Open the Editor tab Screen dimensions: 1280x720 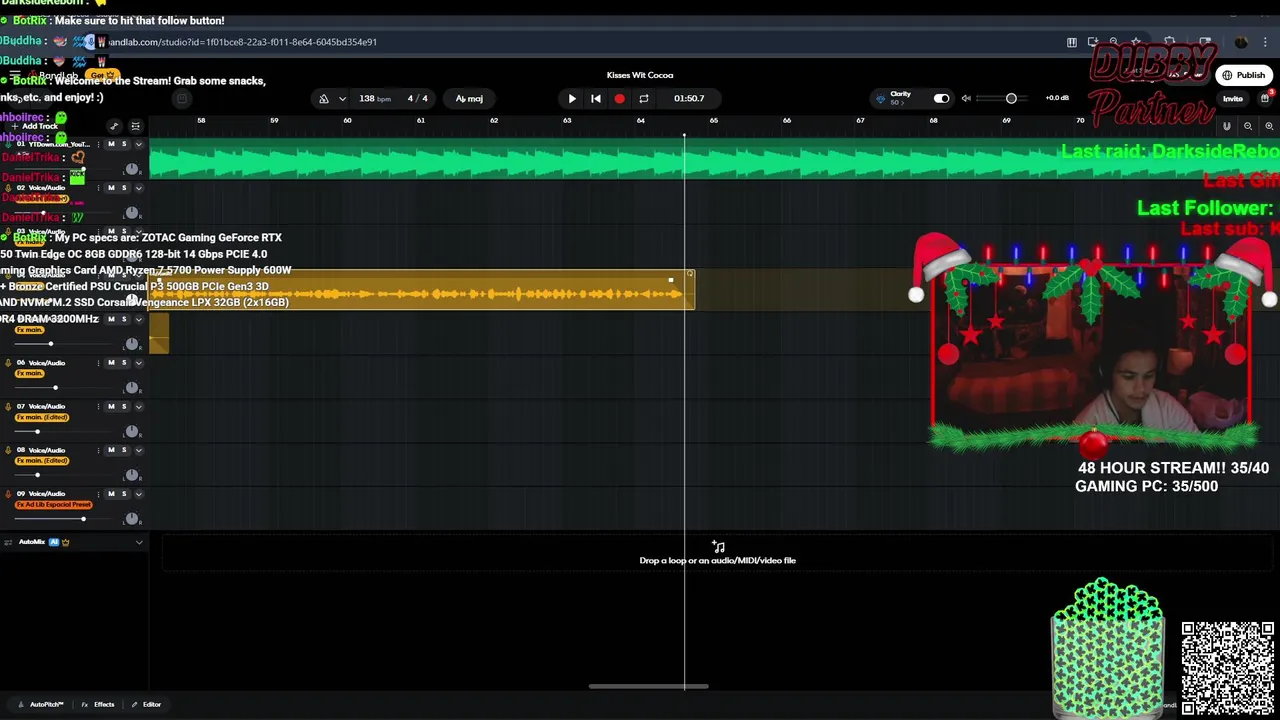tap(146, 705)
